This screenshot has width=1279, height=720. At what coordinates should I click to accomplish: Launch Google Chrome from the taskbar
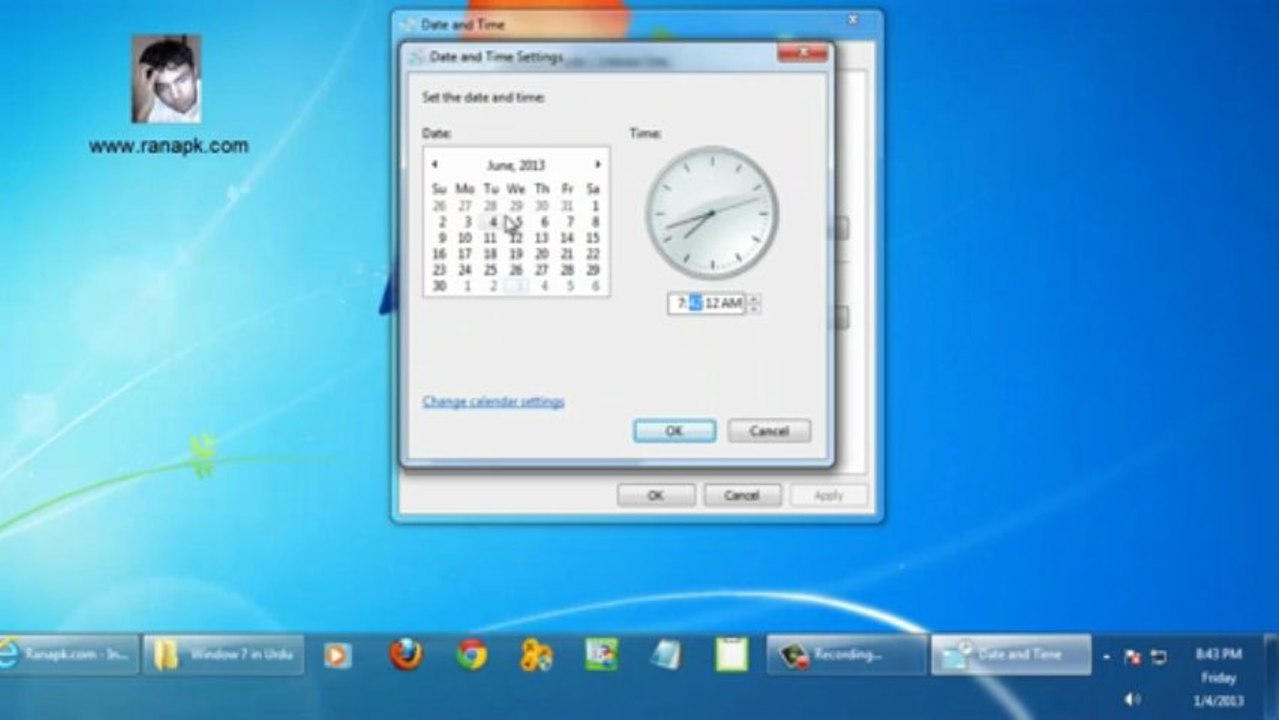pyautogui.click(x=471, y=655)
